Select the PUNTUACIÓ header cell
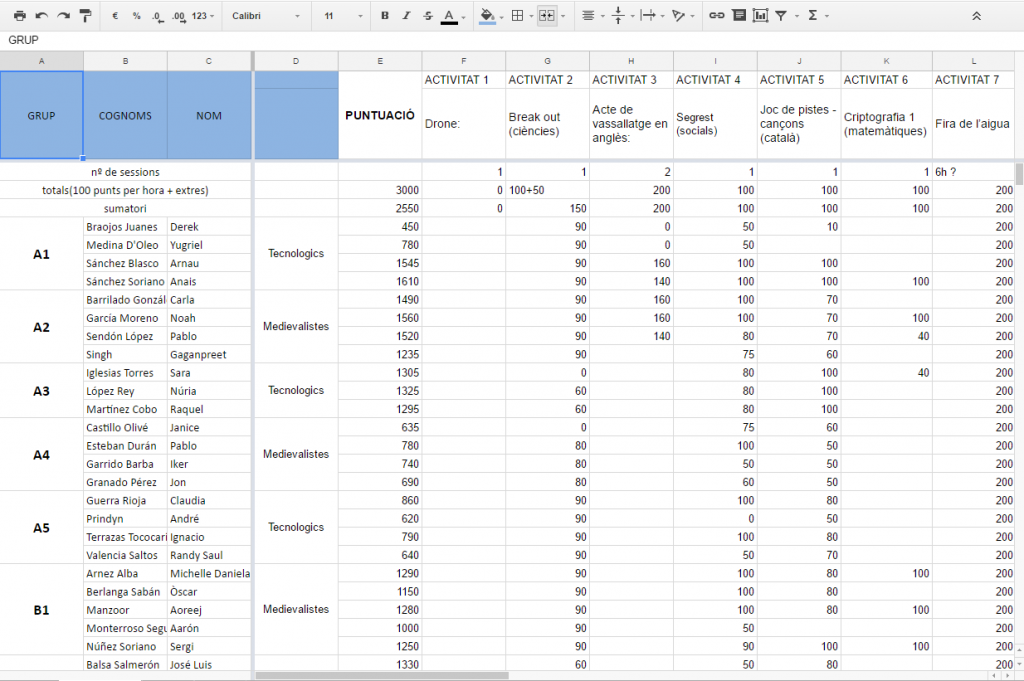This screenshot has height=681, width=1024. tap(380, 115)
